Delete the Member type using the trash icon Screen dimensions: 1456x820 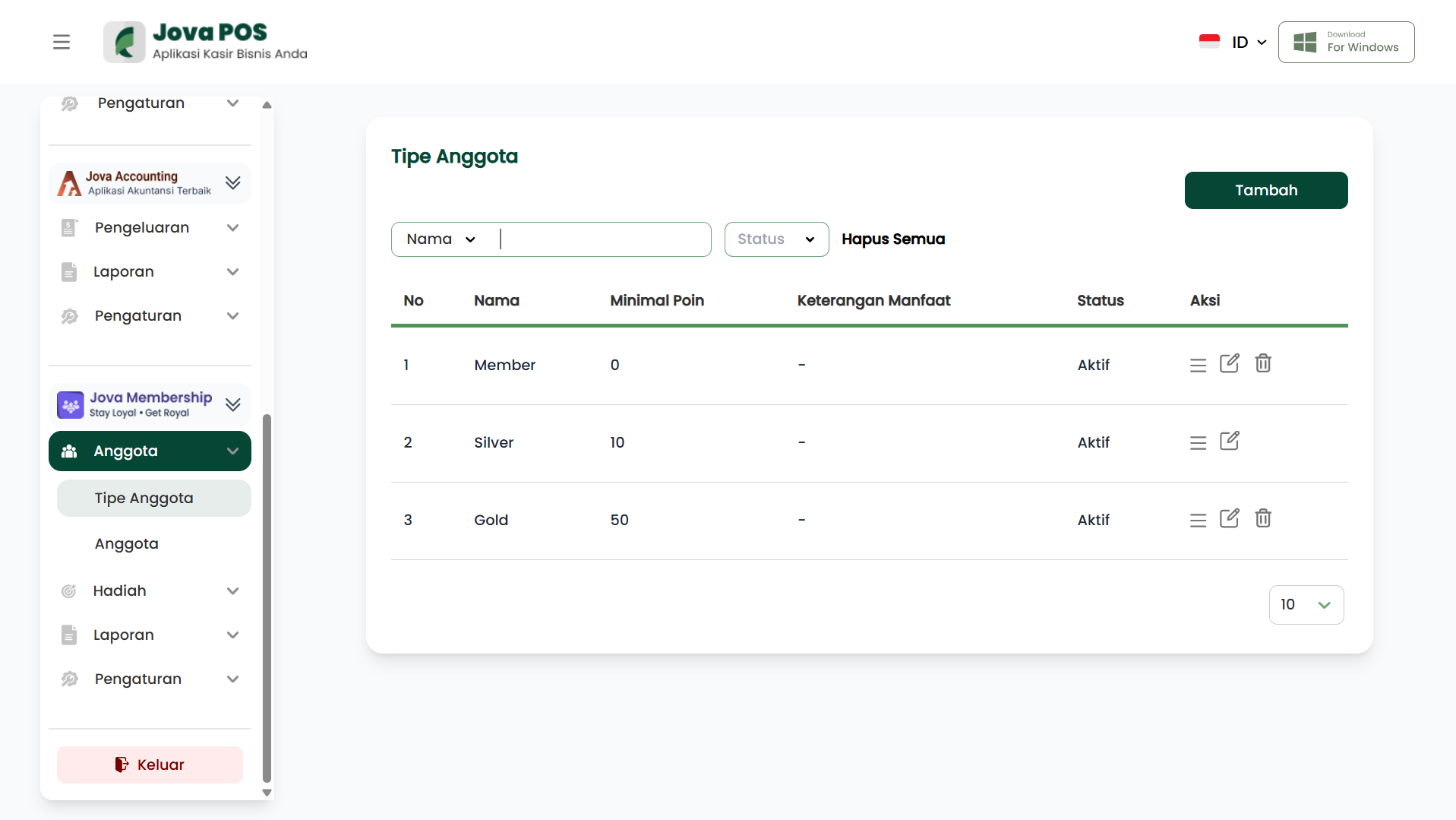pyautogui.click(x=1262, y=364)
